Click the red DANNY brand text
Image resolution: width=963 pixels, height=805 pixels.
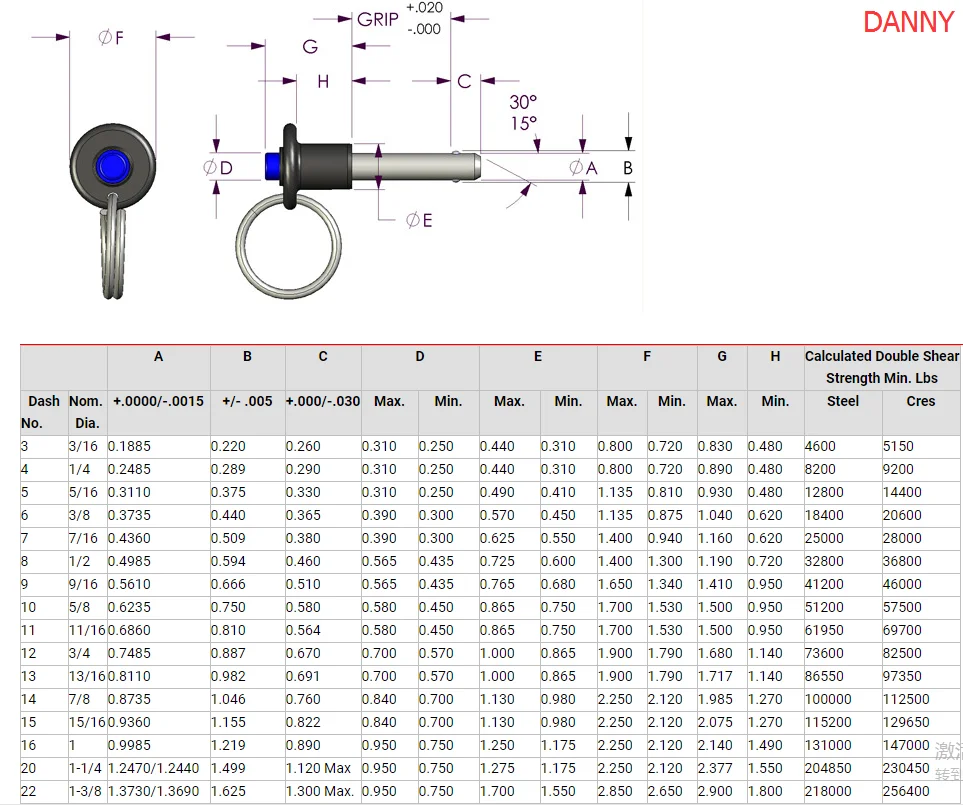pyautogui.click(x=908, y=22)
